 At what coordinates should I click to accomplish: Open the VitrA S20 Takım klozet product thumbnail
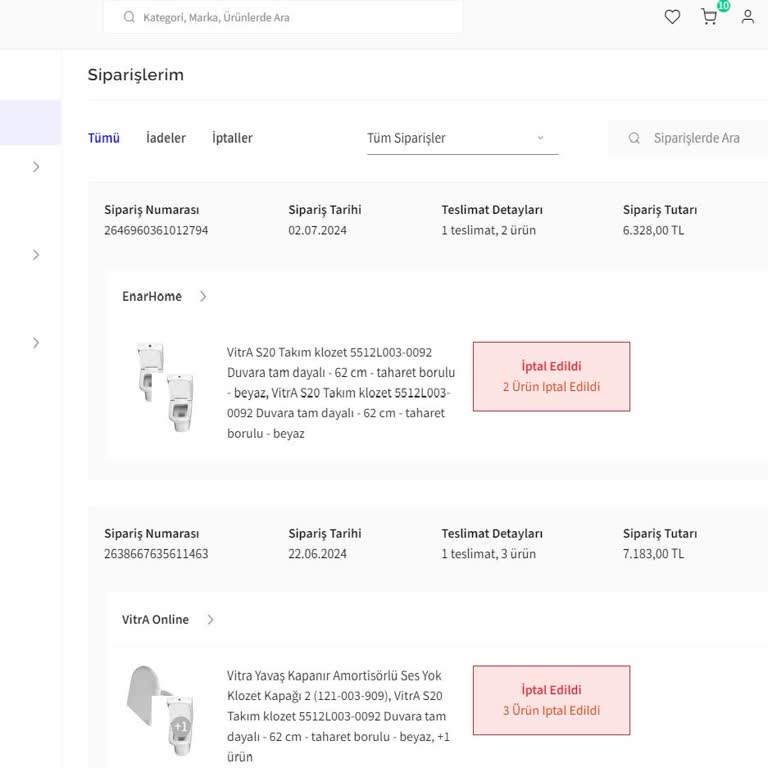[x=165, y=387]
